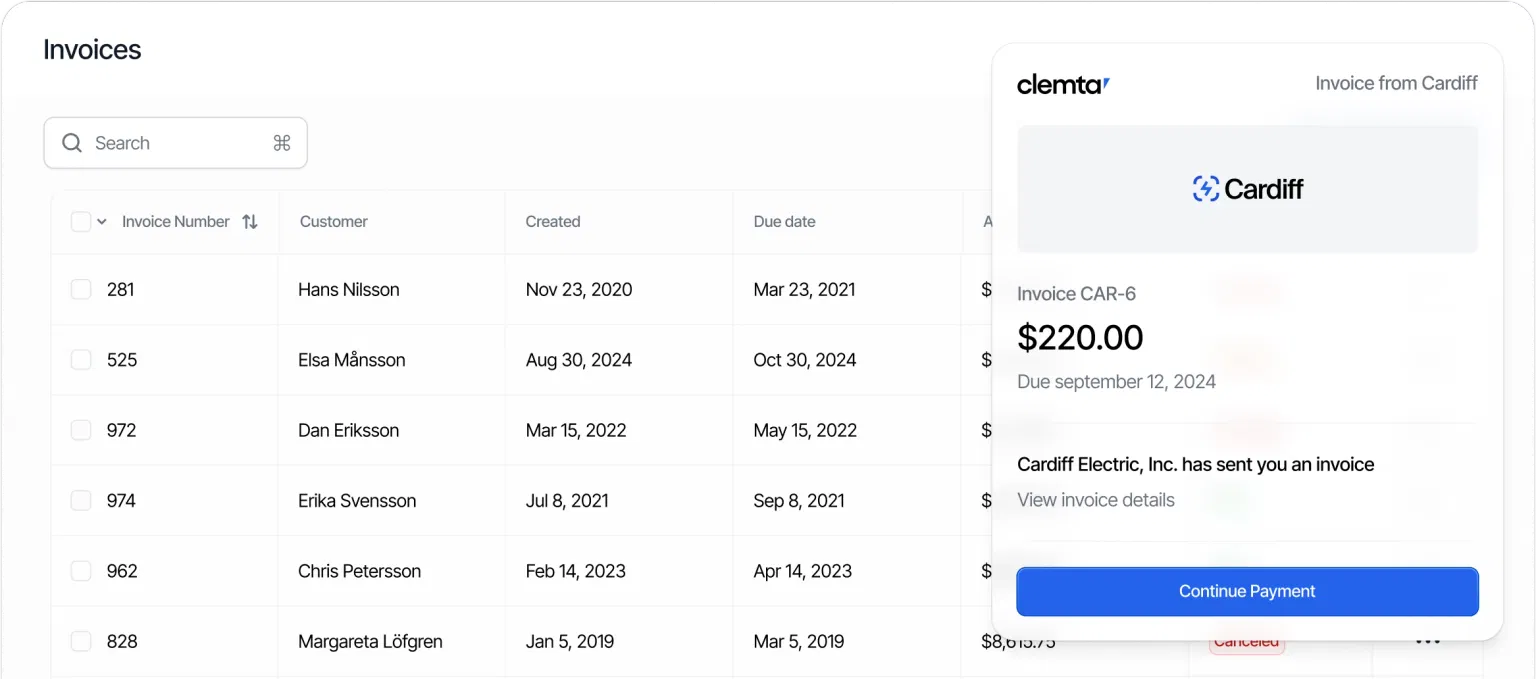Open View invoice details link
Screen dimensions: 1536x679
click(x=1096, y=500)
